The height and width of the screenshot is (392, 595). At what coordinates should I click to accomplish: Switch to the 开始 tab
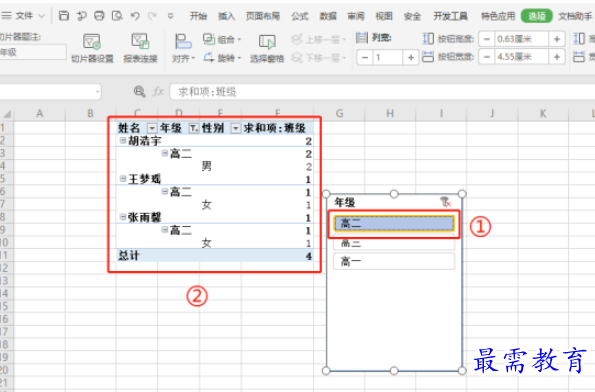pyautogui.click(x=198, y=16)
